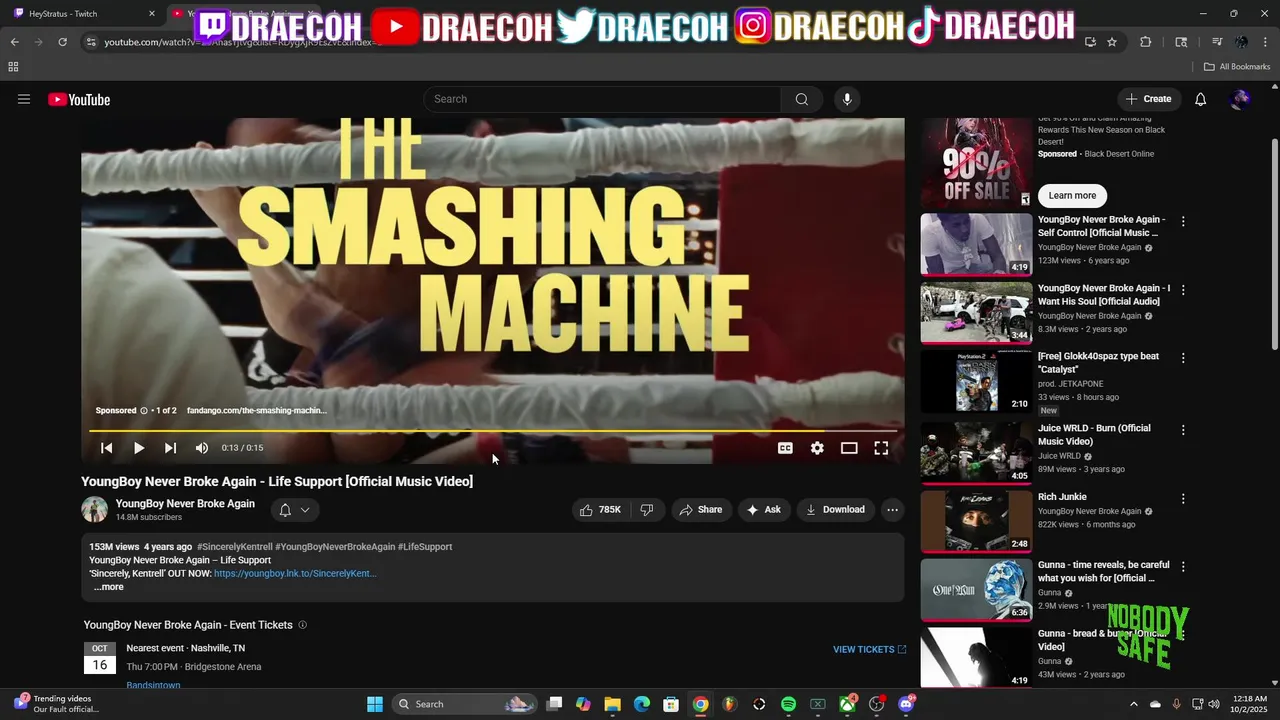Open the sponsored ad info icon
Screen dimensions: 1280x720
click(144, 410)
